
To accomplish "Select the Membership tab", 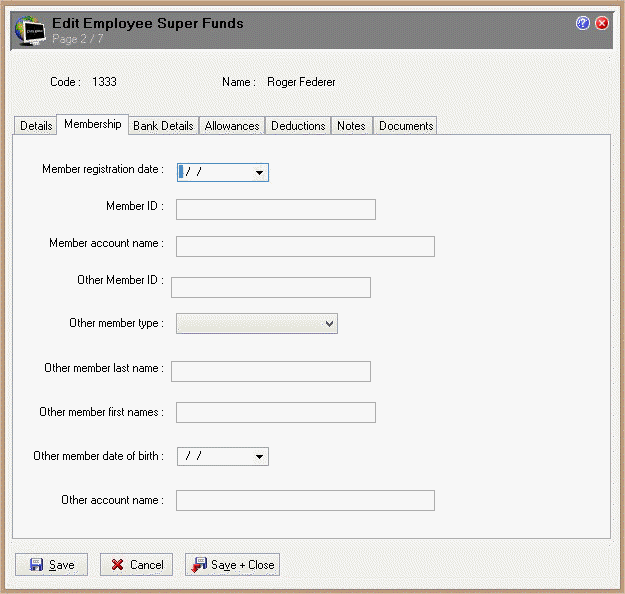I will click(x=92, y=124).
